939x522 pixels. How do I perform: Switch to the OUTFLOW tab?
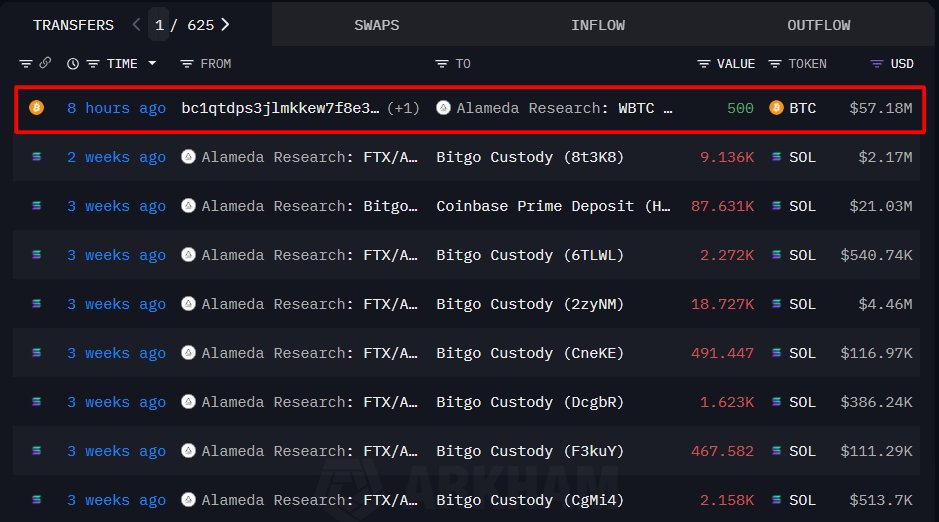(x=819, y=25)
